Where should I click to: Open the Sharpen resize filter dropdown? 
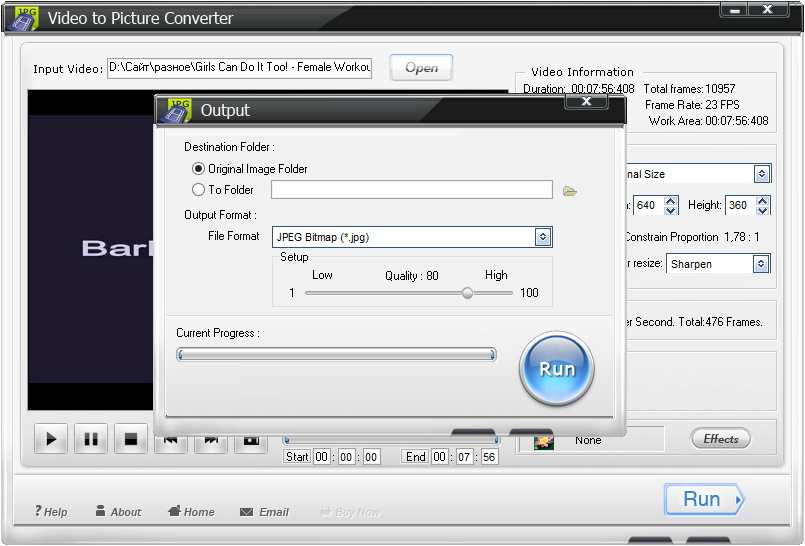(761, 264)
